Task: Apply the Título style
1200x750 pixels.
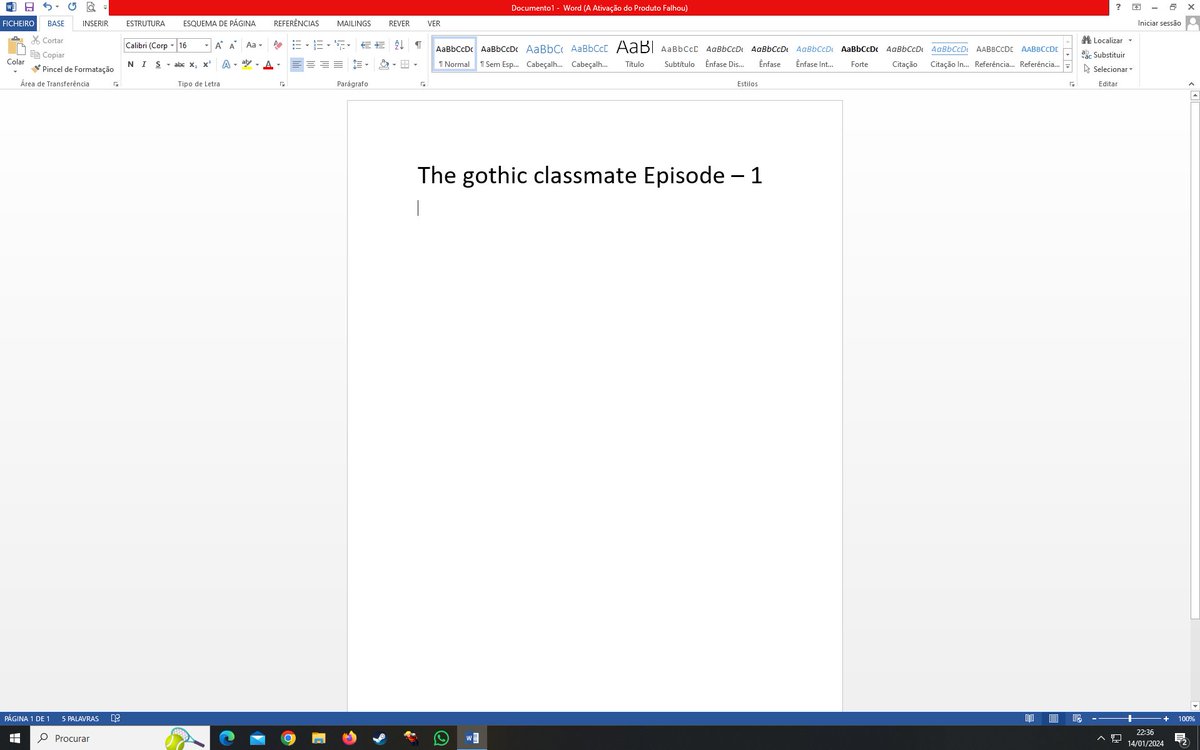Action: (x=635, y=55)
